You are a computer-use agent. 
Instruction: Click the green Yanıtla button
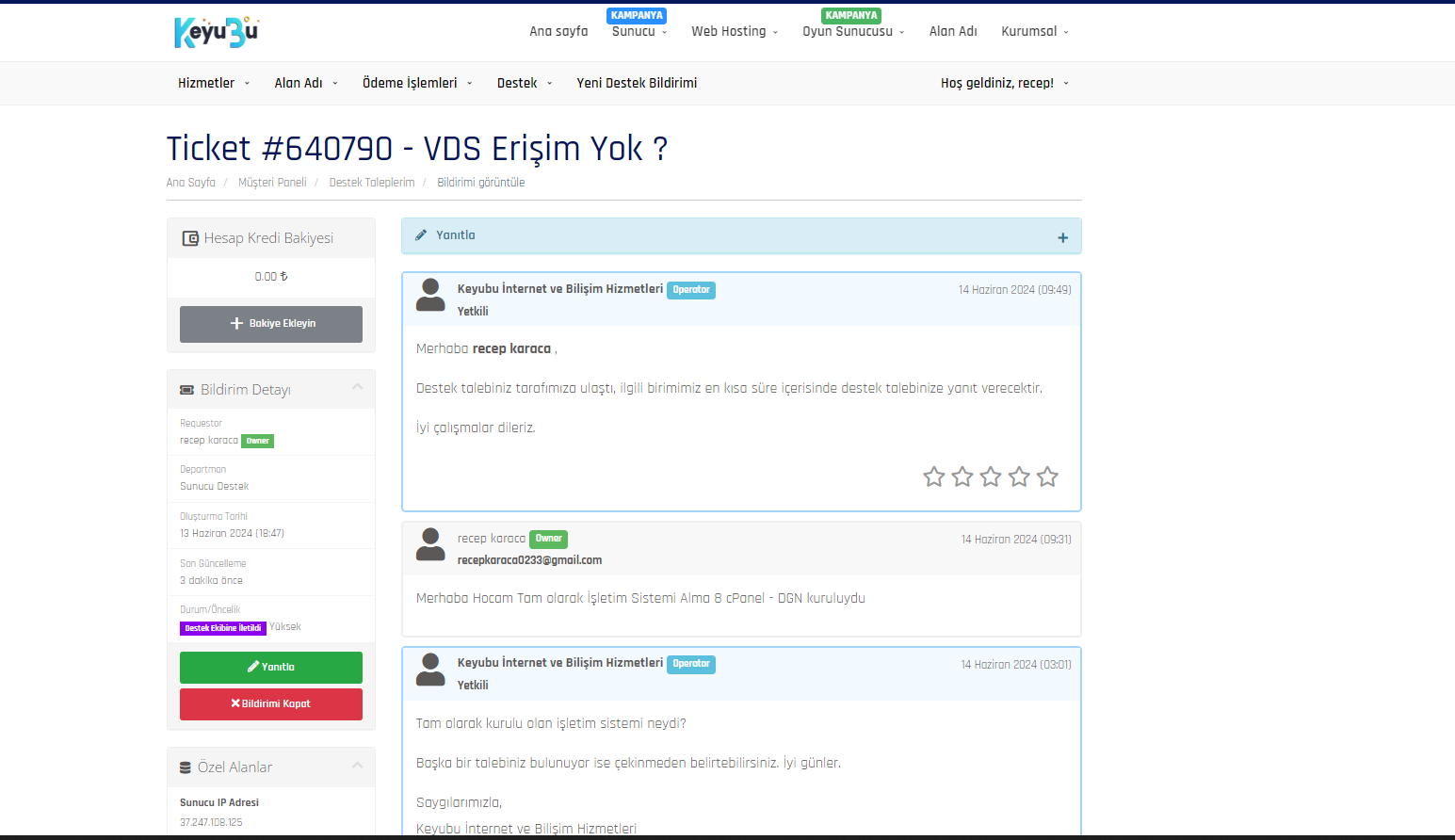point(271,668)
